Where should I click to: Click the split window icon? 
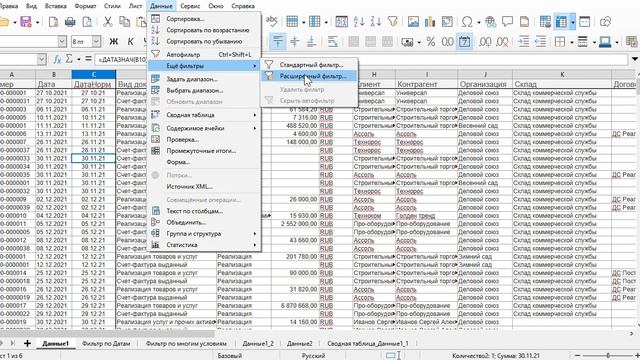point(584,21)
